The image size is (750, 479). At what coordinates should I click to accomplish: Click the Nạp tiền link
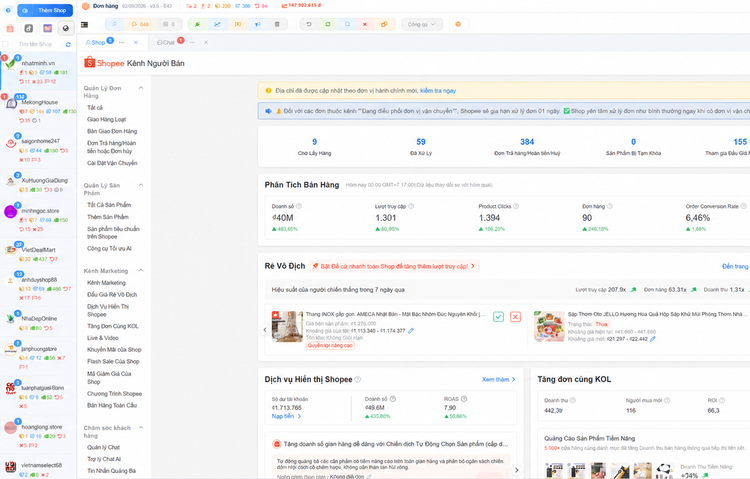click(x=286, y=416)
